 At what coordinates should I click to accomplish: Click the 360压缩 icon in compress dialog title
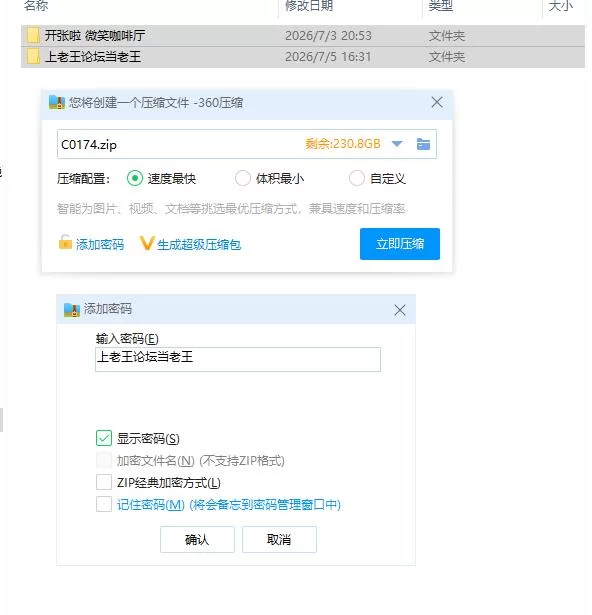[57, 102]
